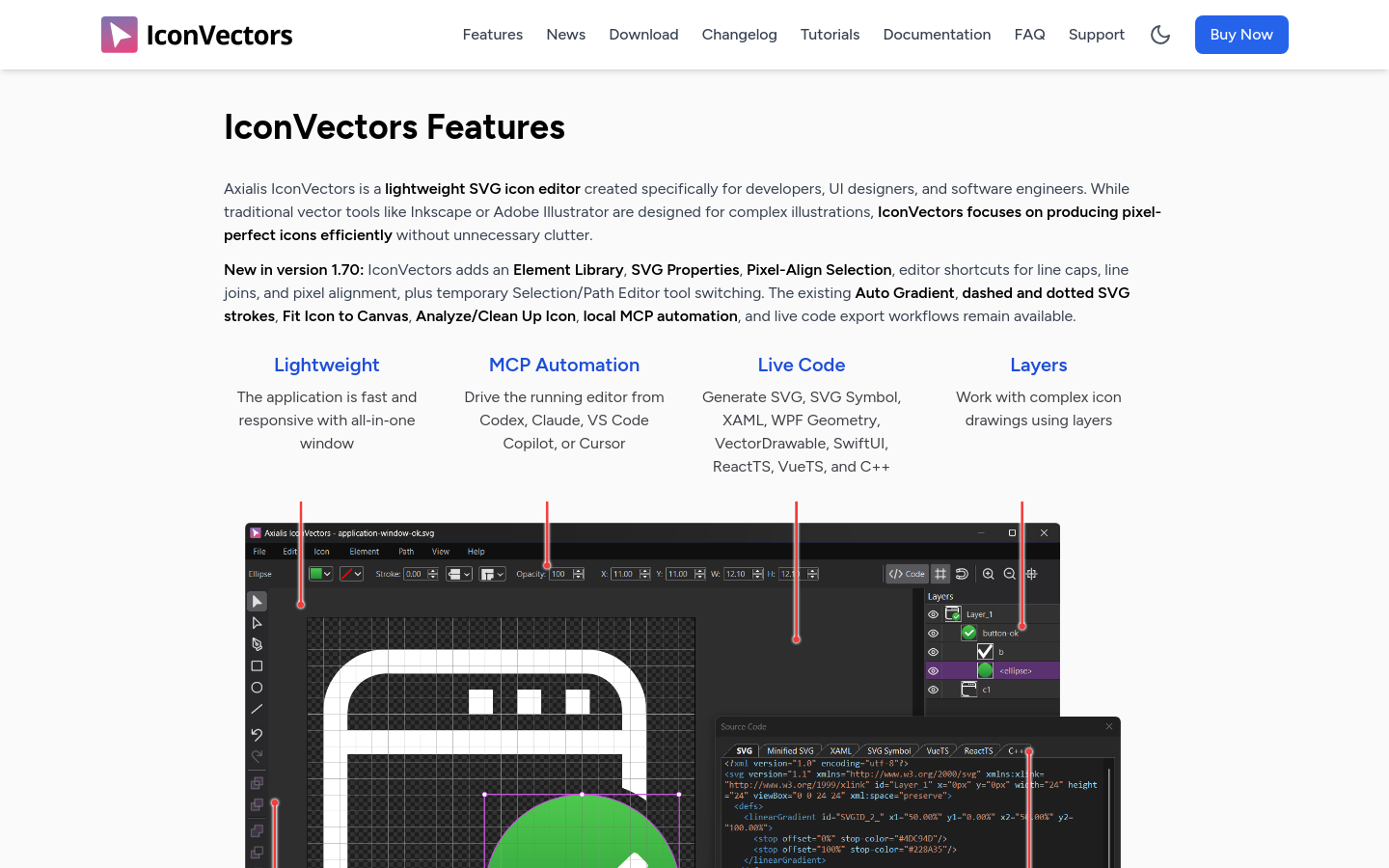The image size is (1389, 868).
Task: Open the Path menu
Action: pyautogui.click(x=406, y=552)
